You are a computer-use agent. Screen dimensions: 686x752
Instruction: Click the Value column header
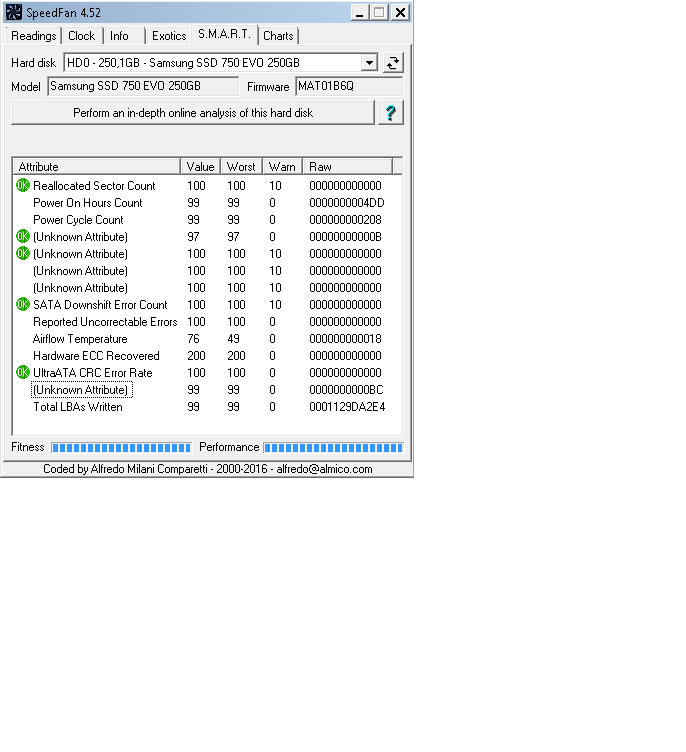click(201, 166)
